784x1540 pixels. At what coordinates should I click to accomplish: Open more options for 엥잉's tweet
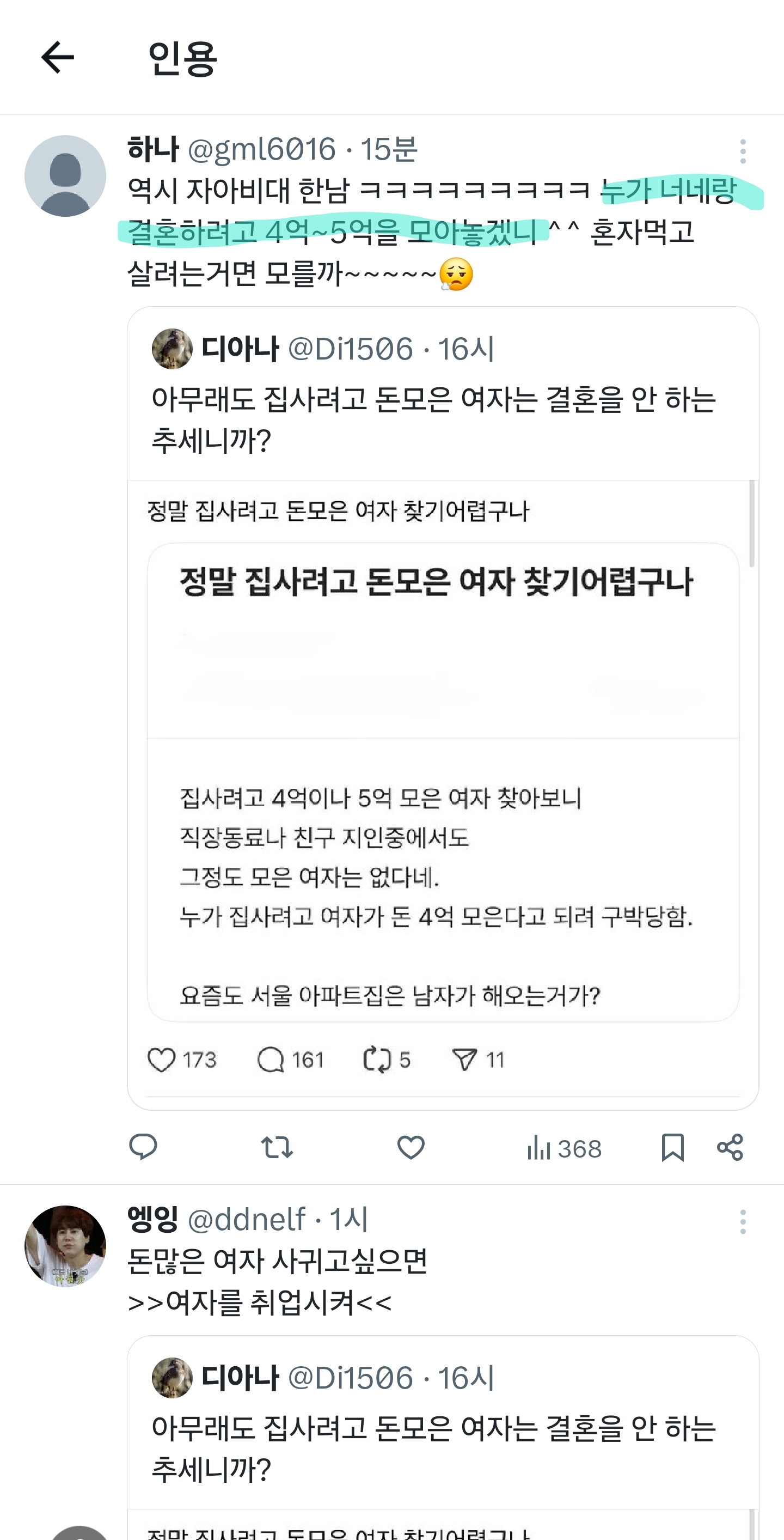coord(743,1222)
